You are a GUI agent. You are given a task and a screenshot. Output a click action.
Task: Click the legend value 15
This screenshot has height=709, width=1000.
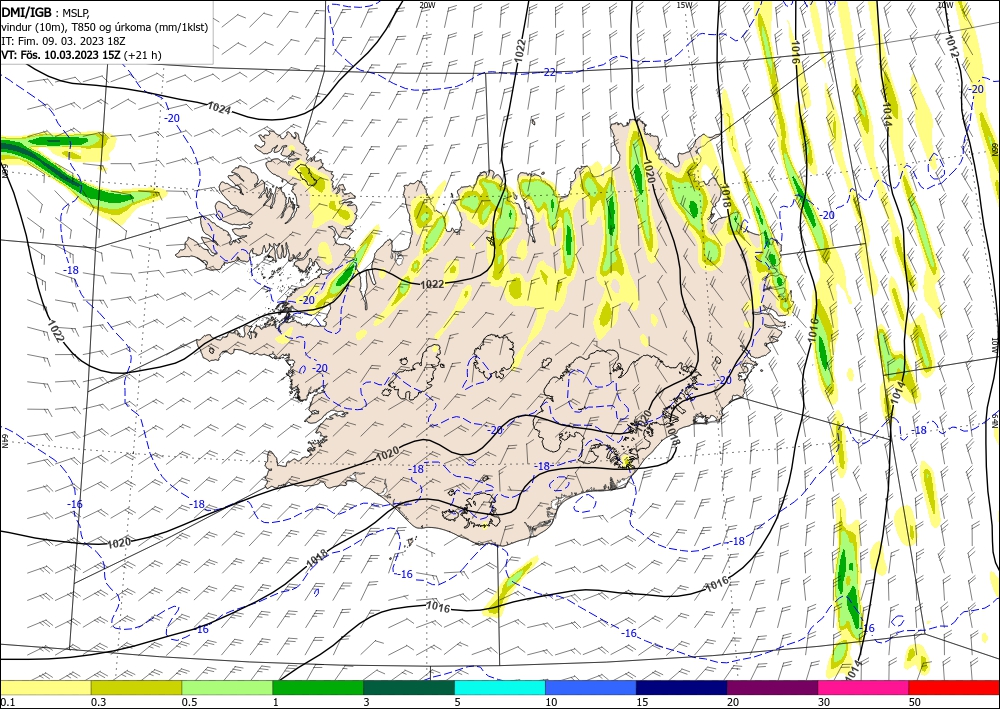tap(642, 702)
